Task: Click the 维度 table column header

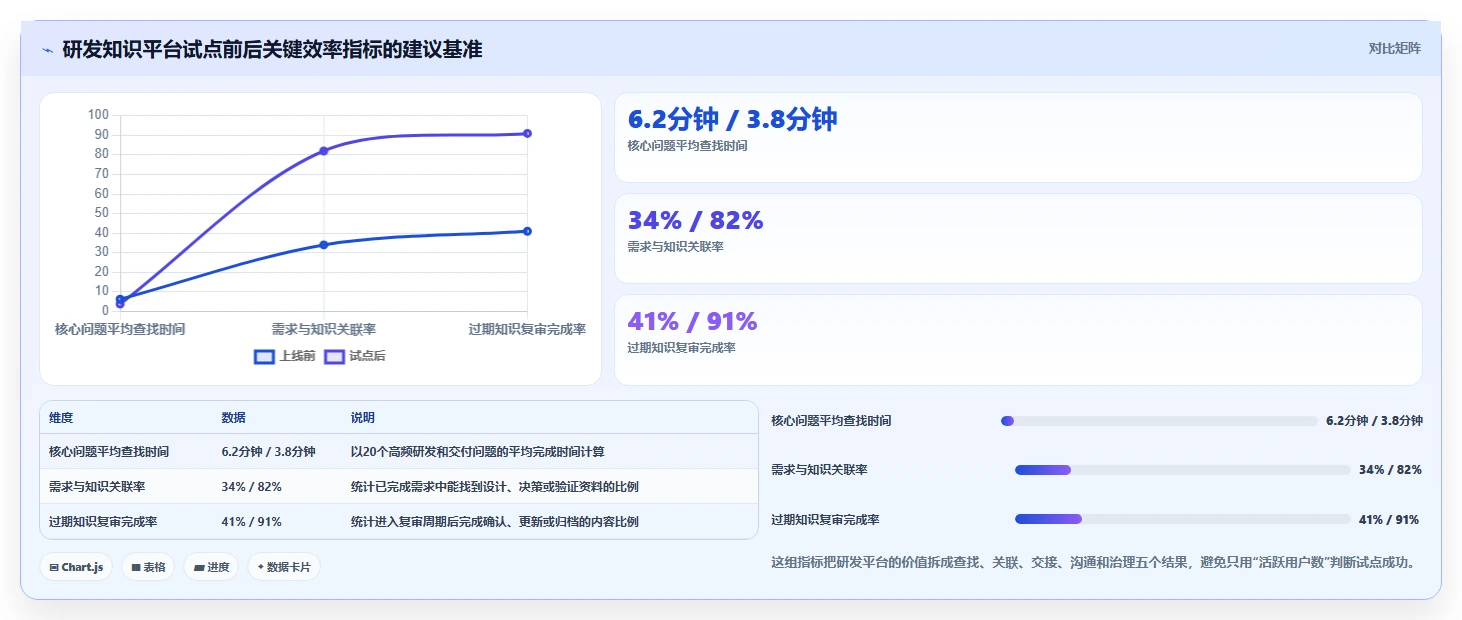Action: pyautogui.click(x=126, y=418)
